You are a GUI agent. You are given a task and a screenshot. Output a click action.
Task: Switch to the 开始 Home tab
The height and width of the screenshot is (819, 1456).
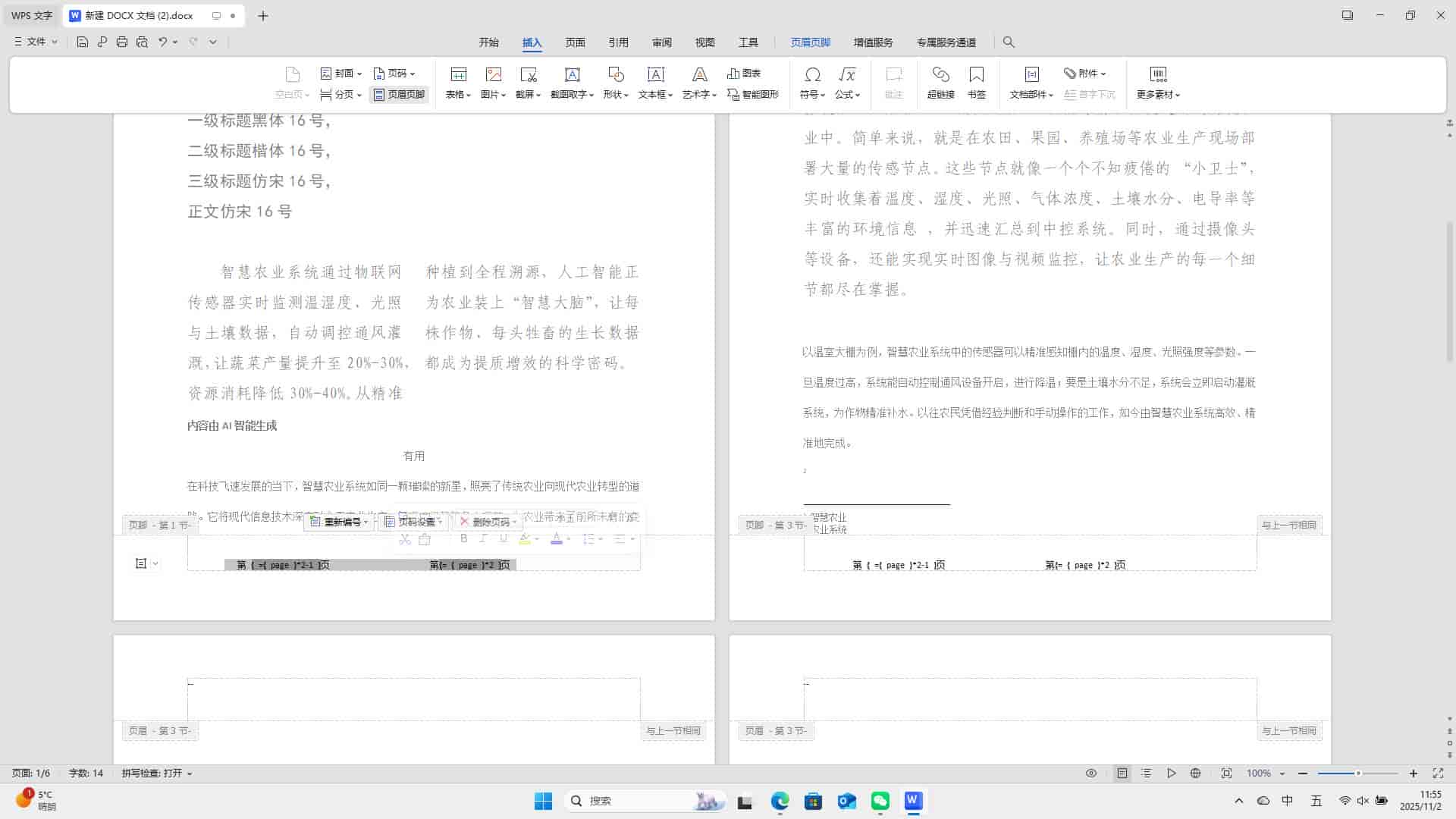coord(489,42)
